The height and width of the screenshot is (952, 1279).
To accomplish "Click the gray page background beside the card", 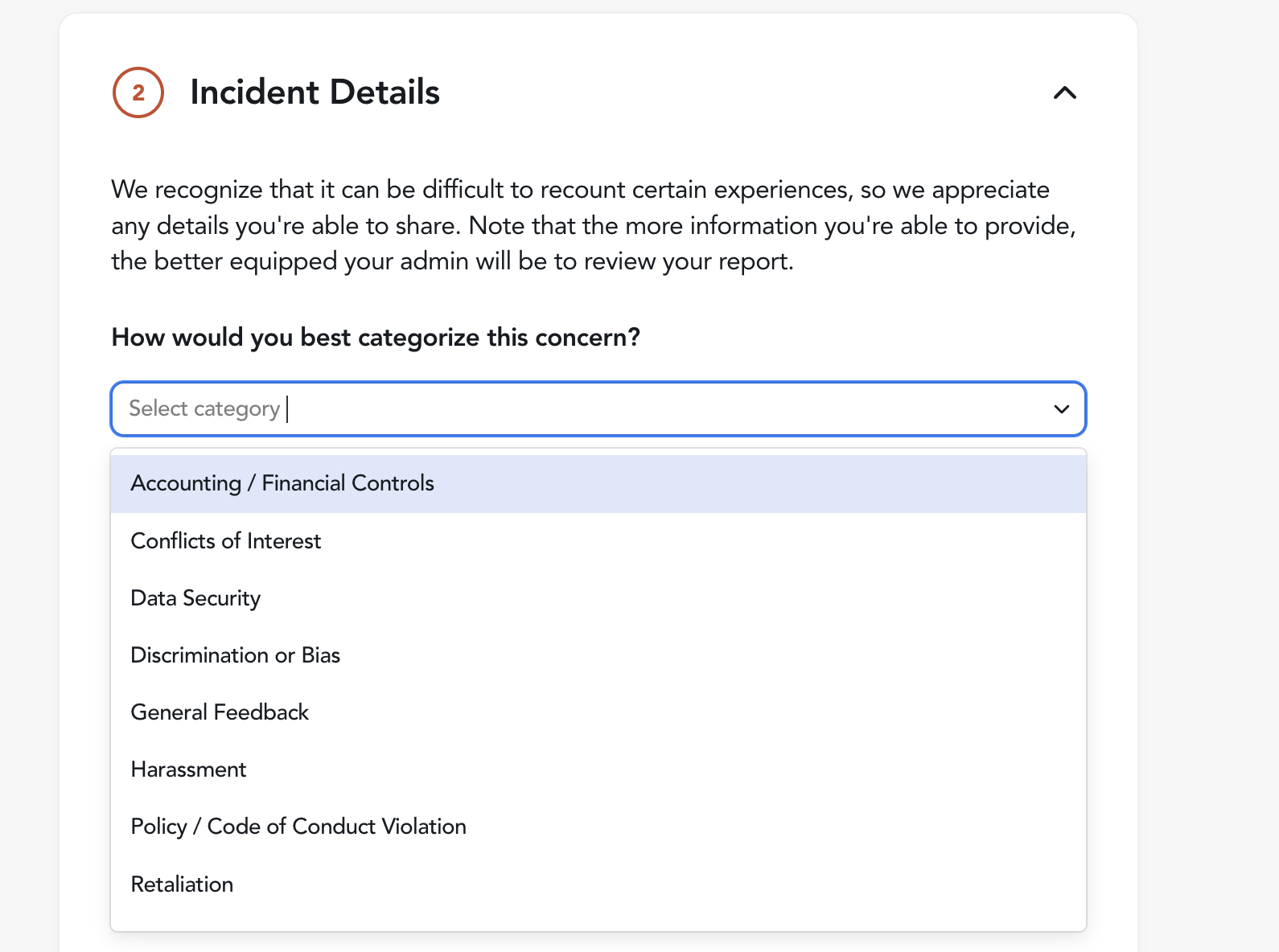I will pyautogui.click(x=1208, y=482).
